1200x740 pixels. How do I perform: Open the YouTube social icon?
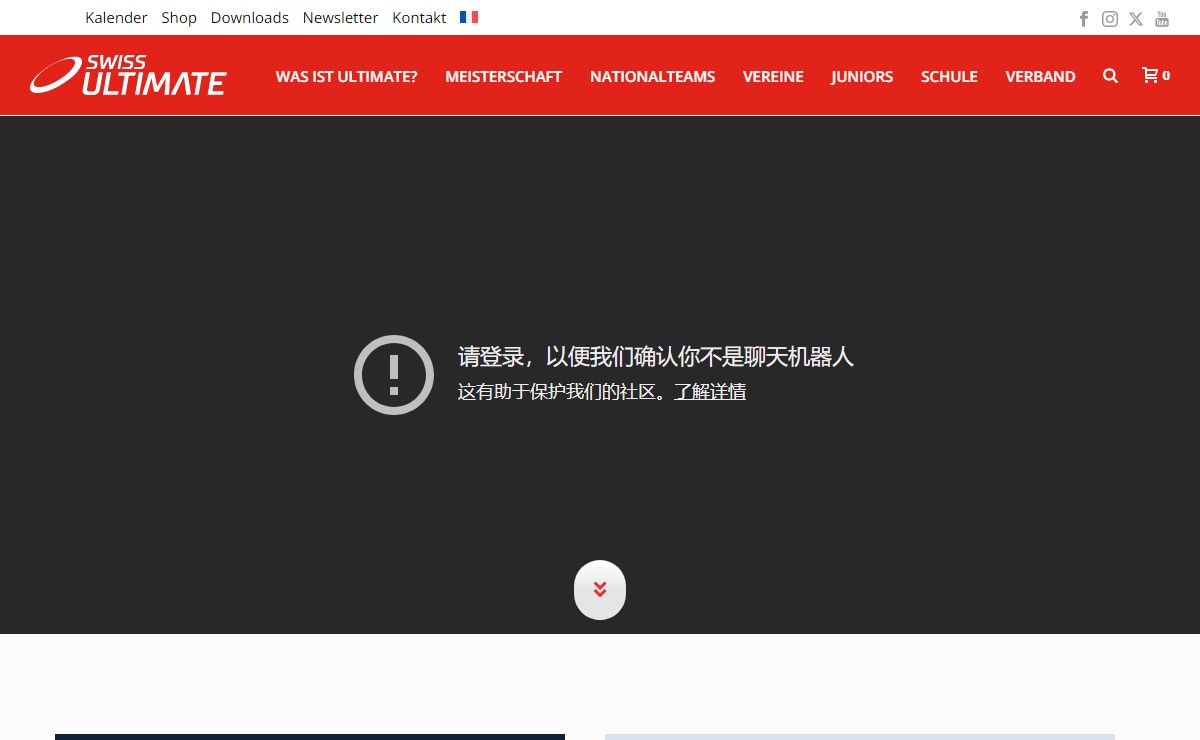pyautogui.click(x=1162, y=18)
